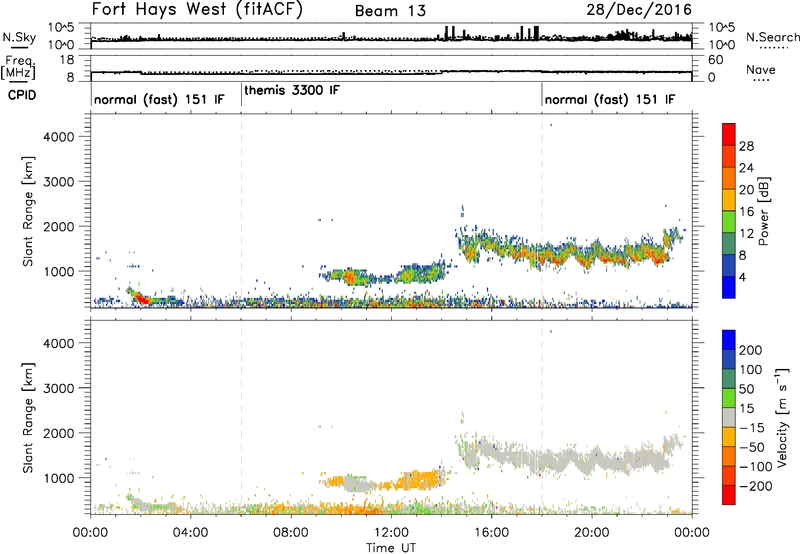Click the "04:00" time tick label
Viewport: 800px width, 554px height.
point(191,533)
